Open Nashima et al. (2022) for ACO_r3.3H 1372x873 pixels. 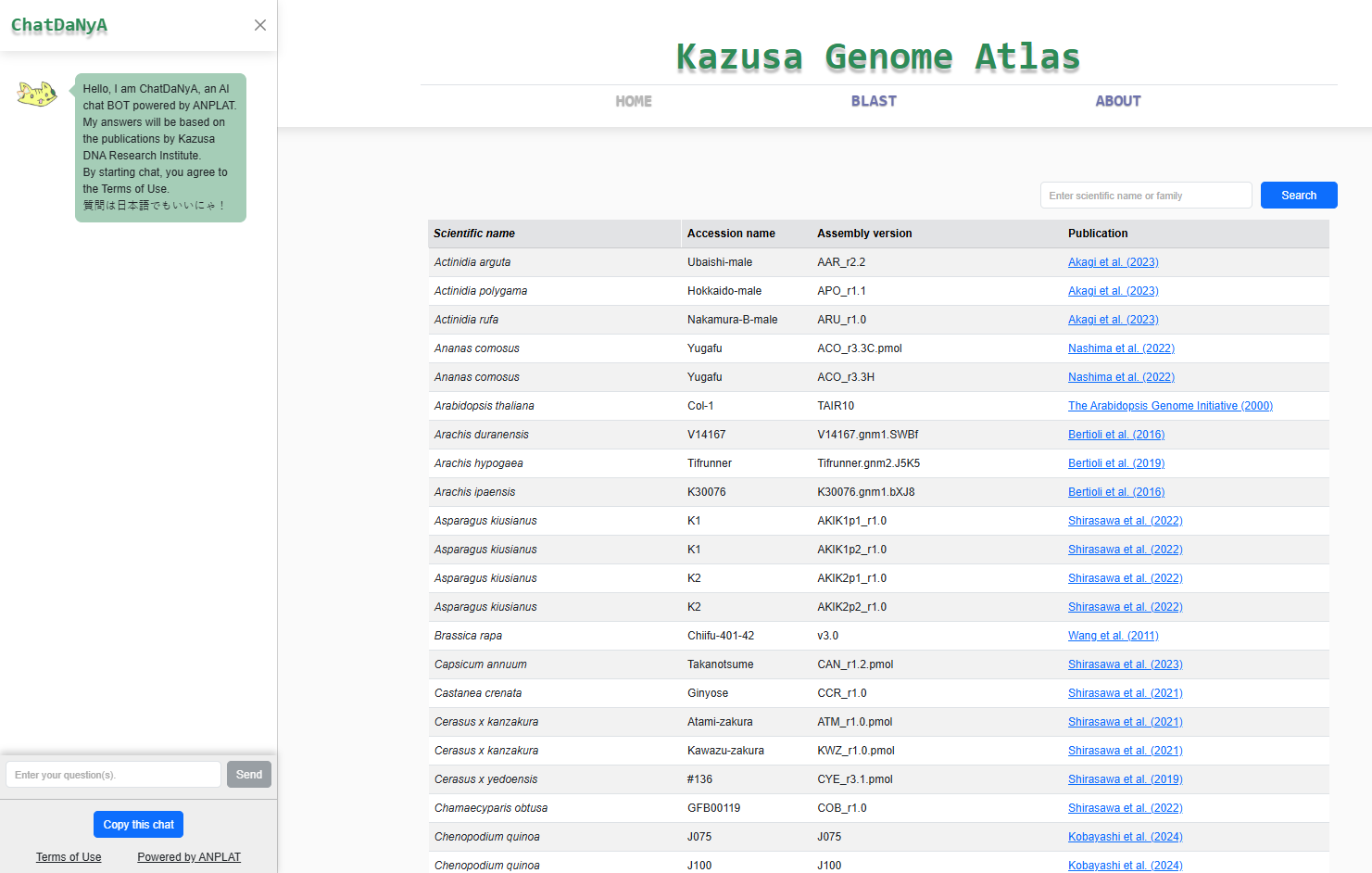(x=1121, y=377)
